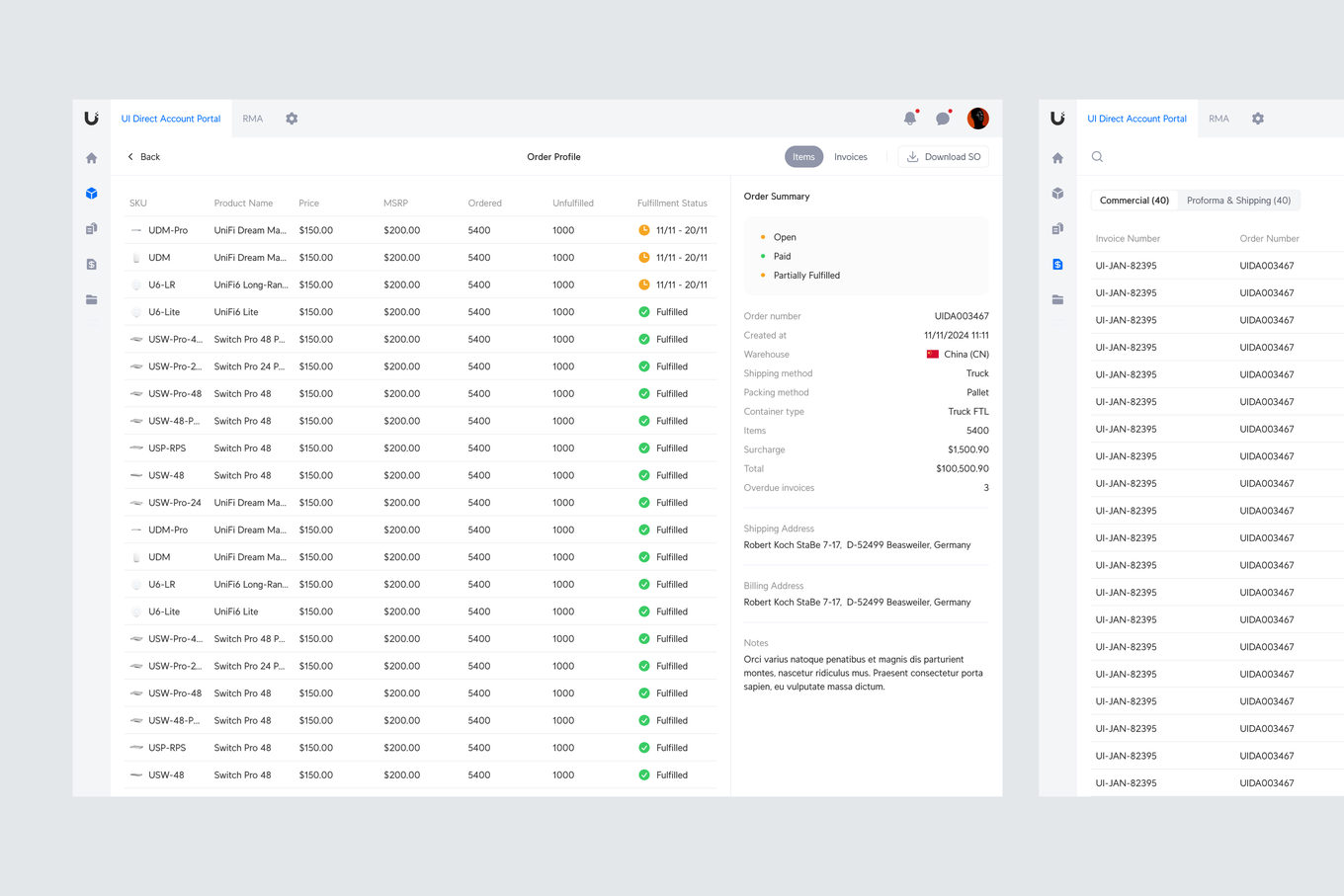1344x896 pixels.
Task: Click the Ubiquiti logo in left window
Action: 91,119
